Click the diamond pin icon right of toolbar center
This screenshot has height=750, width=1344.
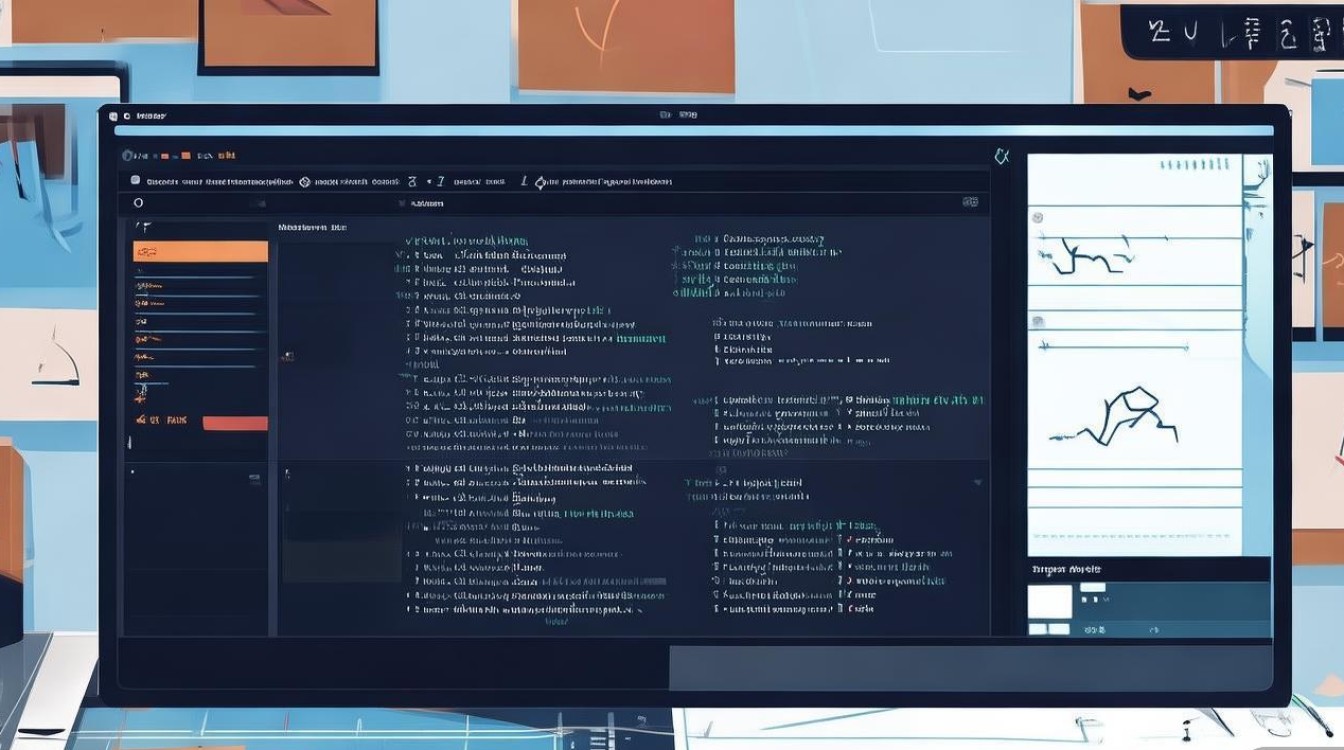(x=541, y=182)
